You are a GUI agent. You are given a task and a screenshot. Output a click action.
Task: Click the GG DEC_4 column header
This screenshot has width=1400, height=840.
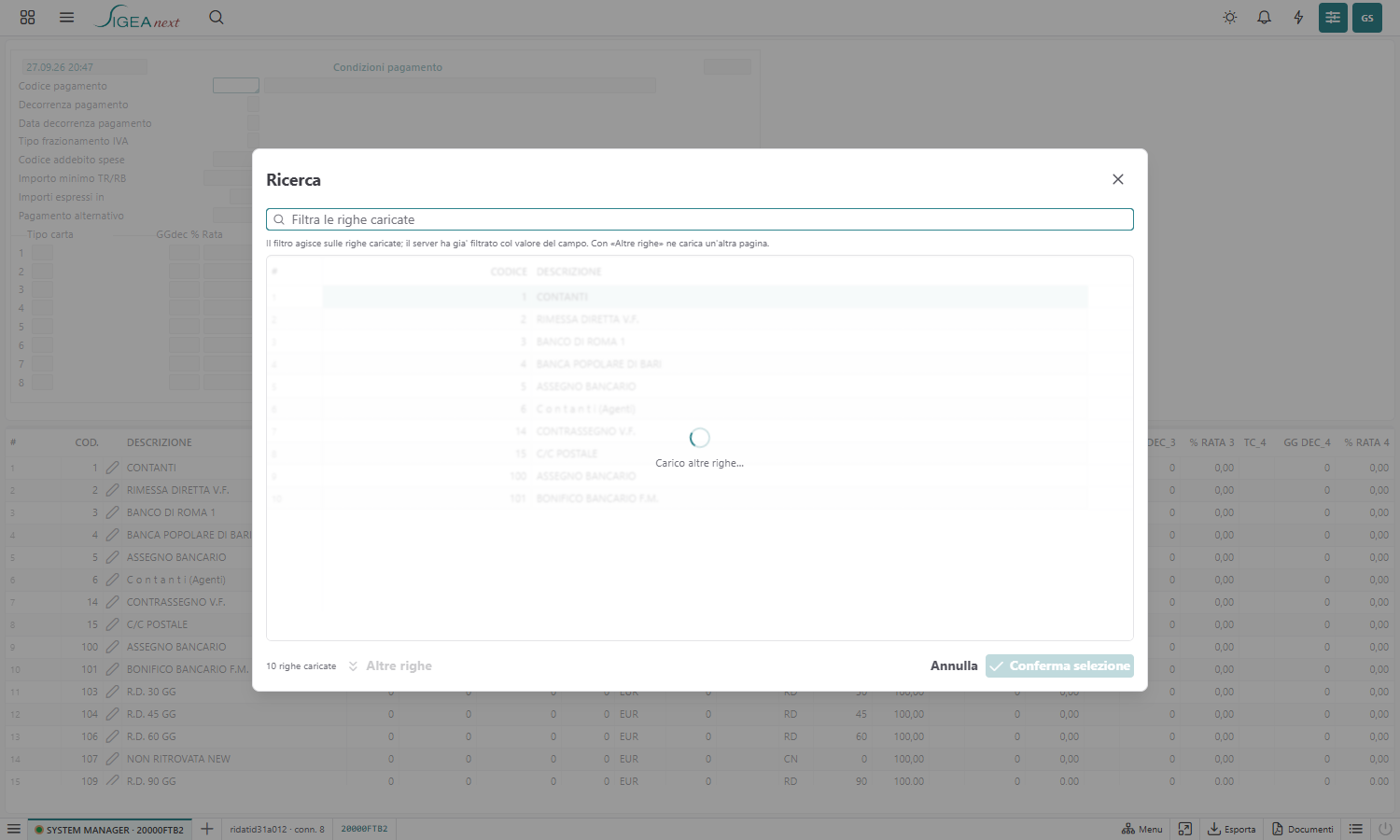pos(1307,442)
